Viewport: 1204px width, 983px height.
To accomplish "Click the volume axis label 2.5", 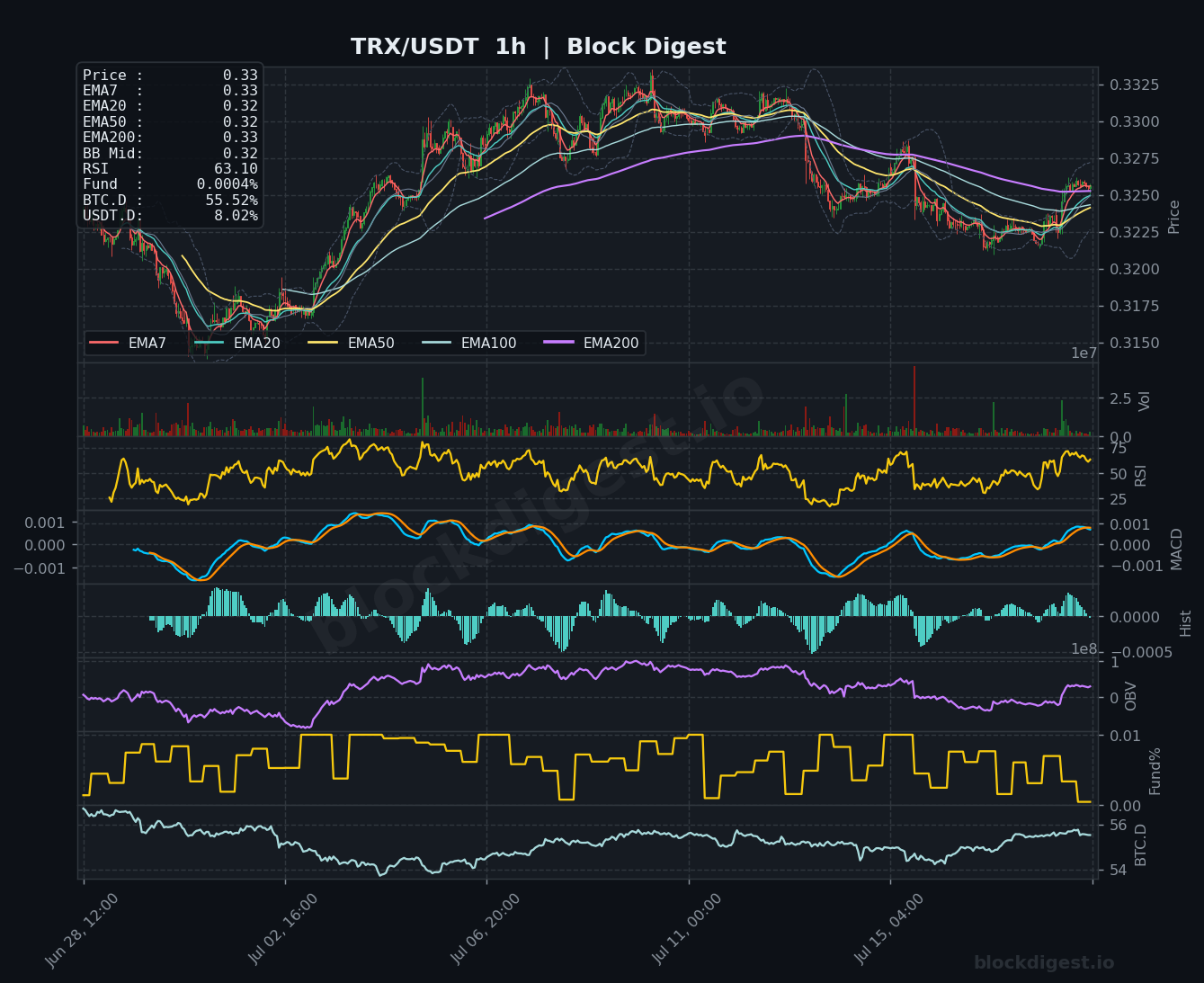I will (1120, 398).
